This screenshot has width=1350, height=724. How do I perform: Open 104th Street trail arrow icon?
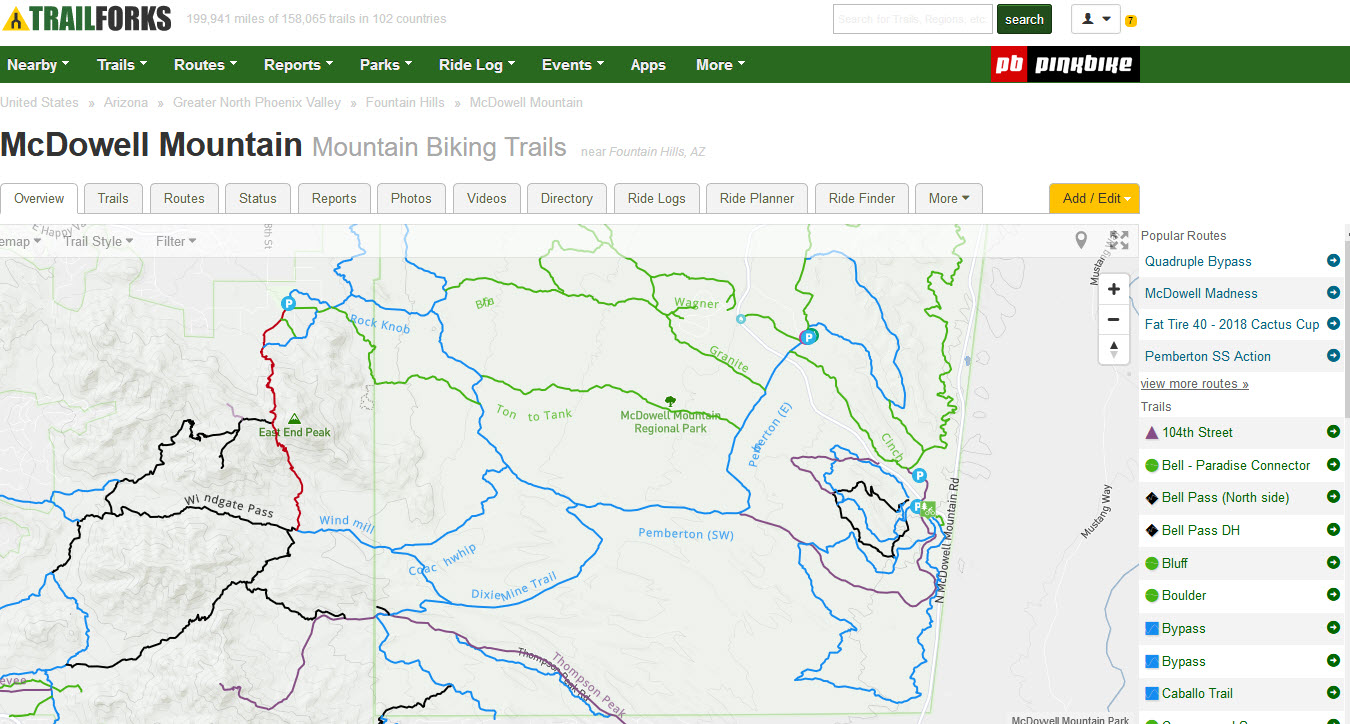point(1333,432)
